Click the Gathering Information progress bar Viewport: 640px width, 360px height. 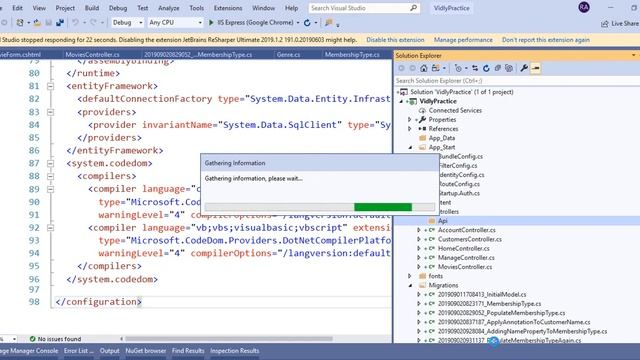coord(320,207)
